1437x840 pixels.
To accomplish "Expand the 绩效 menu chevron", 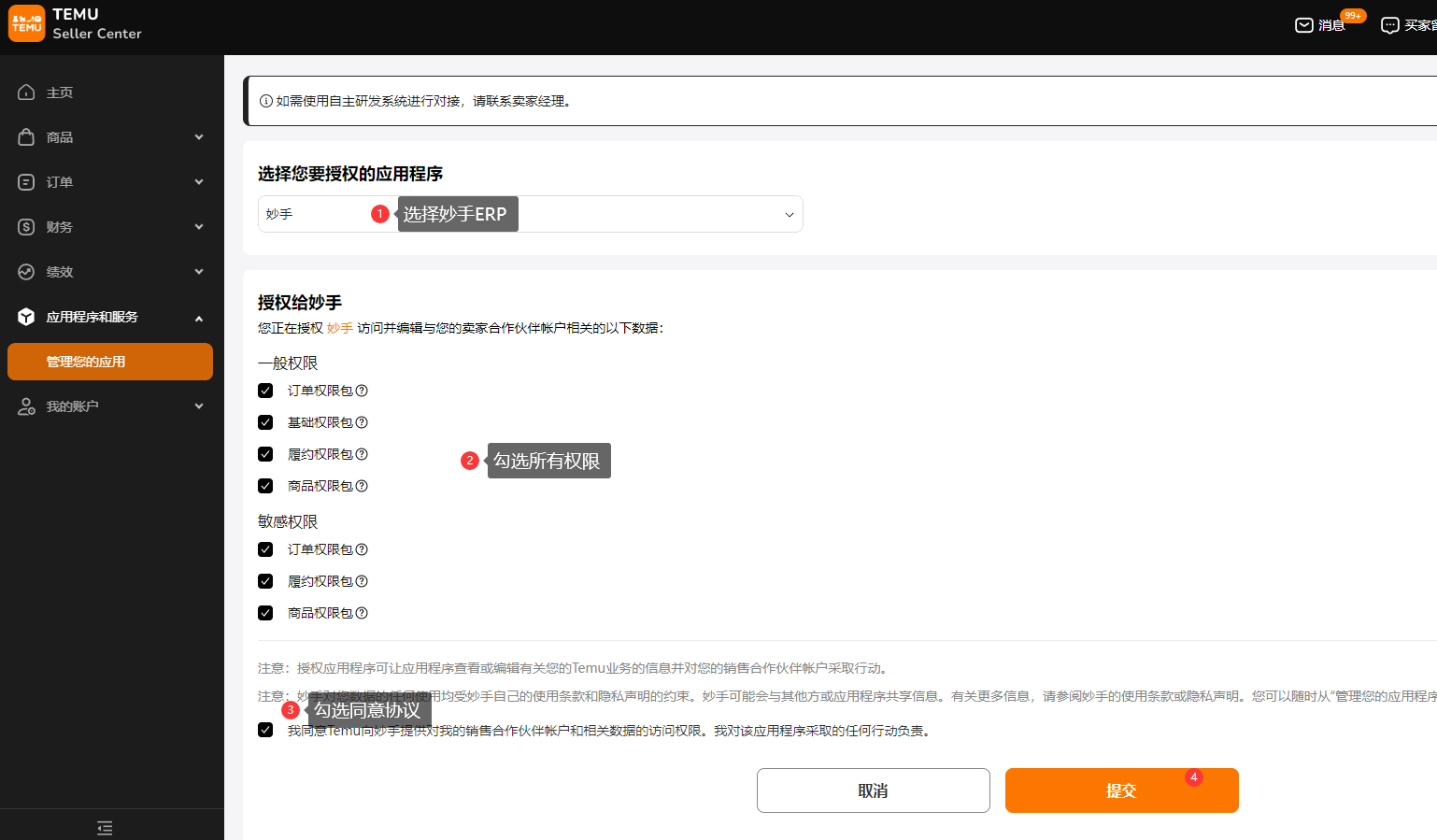I will [x=199, y=272].
